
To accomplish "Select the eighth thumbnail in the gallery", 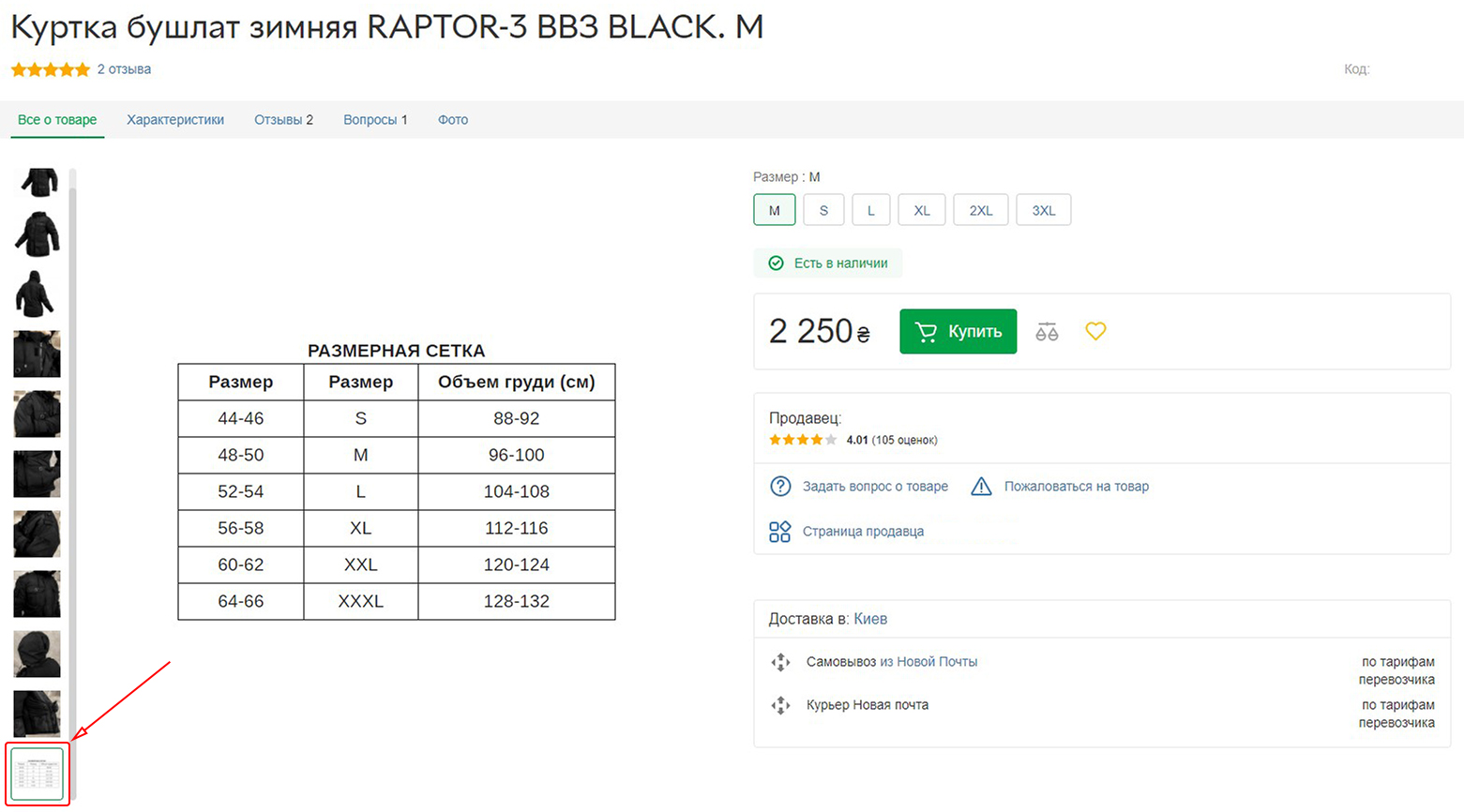I will click(38, 594).
